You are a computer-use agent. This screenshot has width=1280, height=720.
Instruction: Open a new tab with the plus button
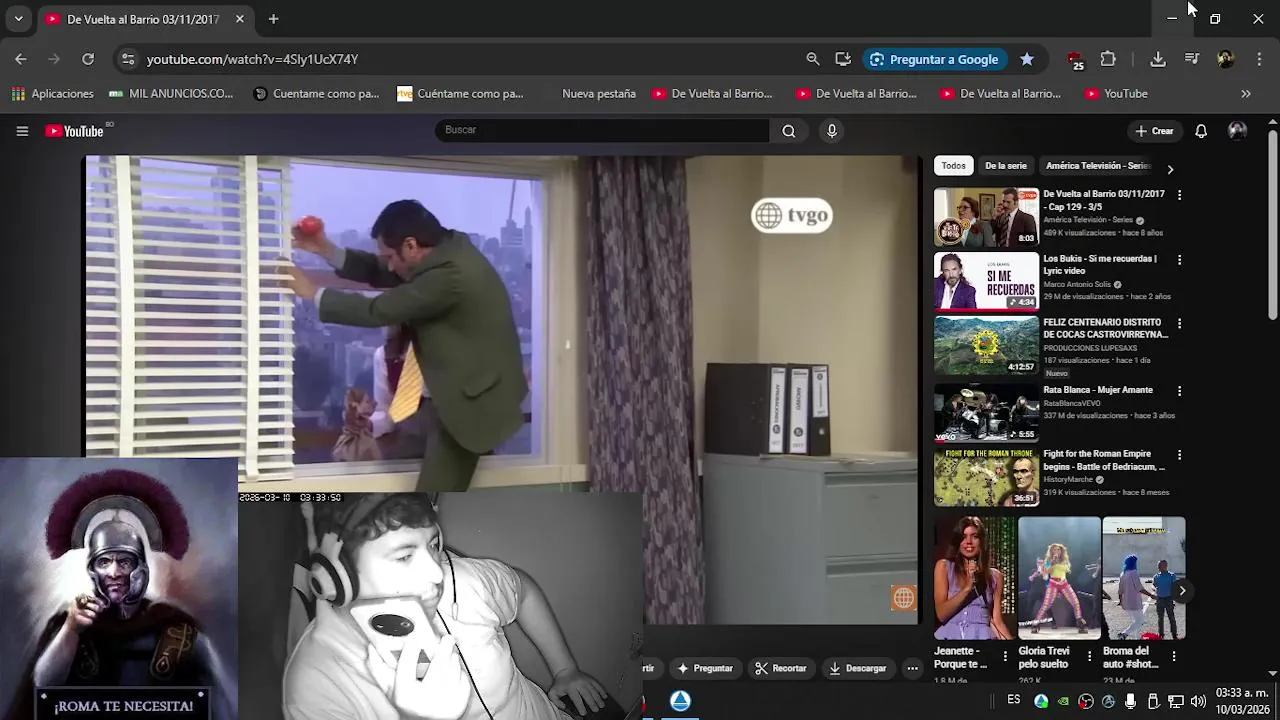click(273, 19)
